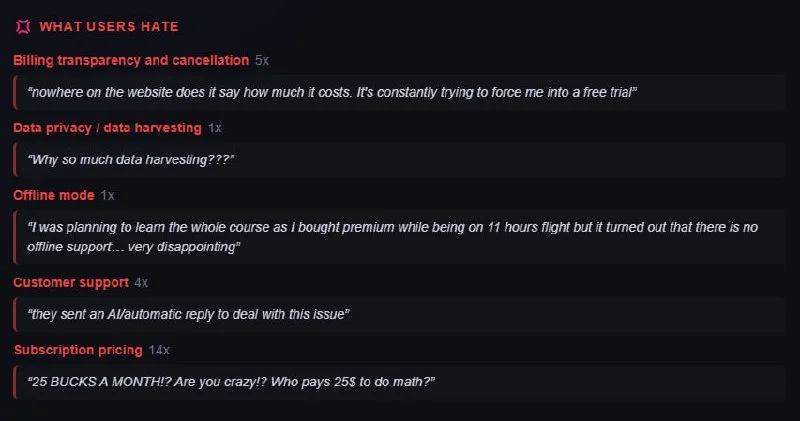Click the What Users Hate heading
800x421 pixels.
click(109, 27)
